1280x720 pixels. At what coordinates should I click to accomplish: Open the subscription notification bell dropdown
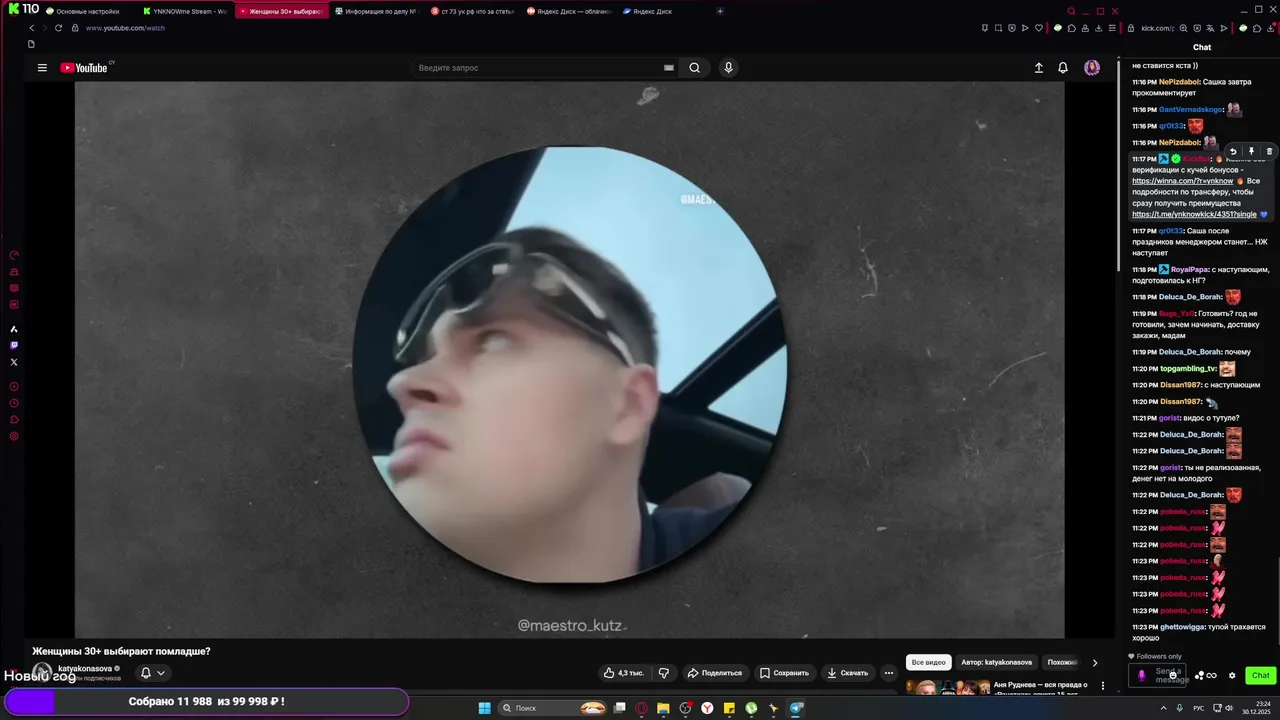(152, 673)
